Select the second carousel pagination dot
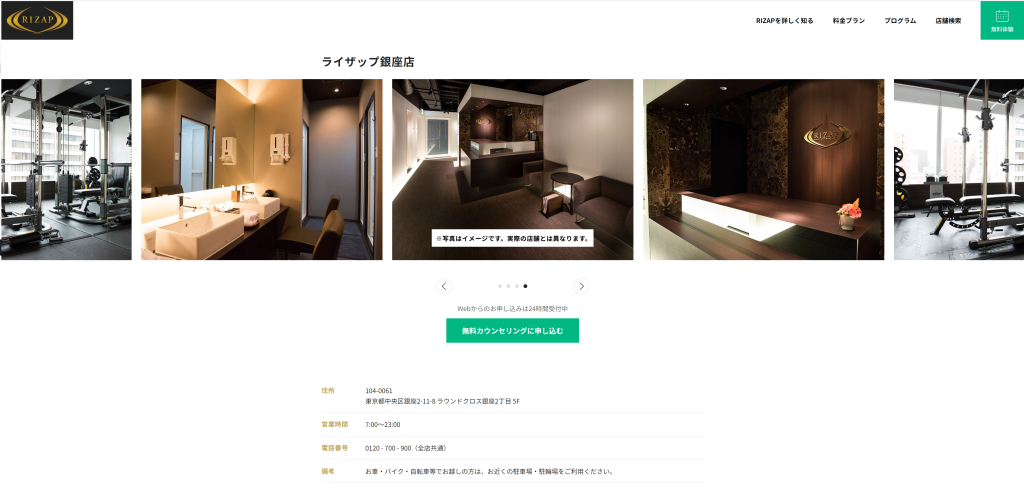 pyautogui.click(x=508, y=286)
